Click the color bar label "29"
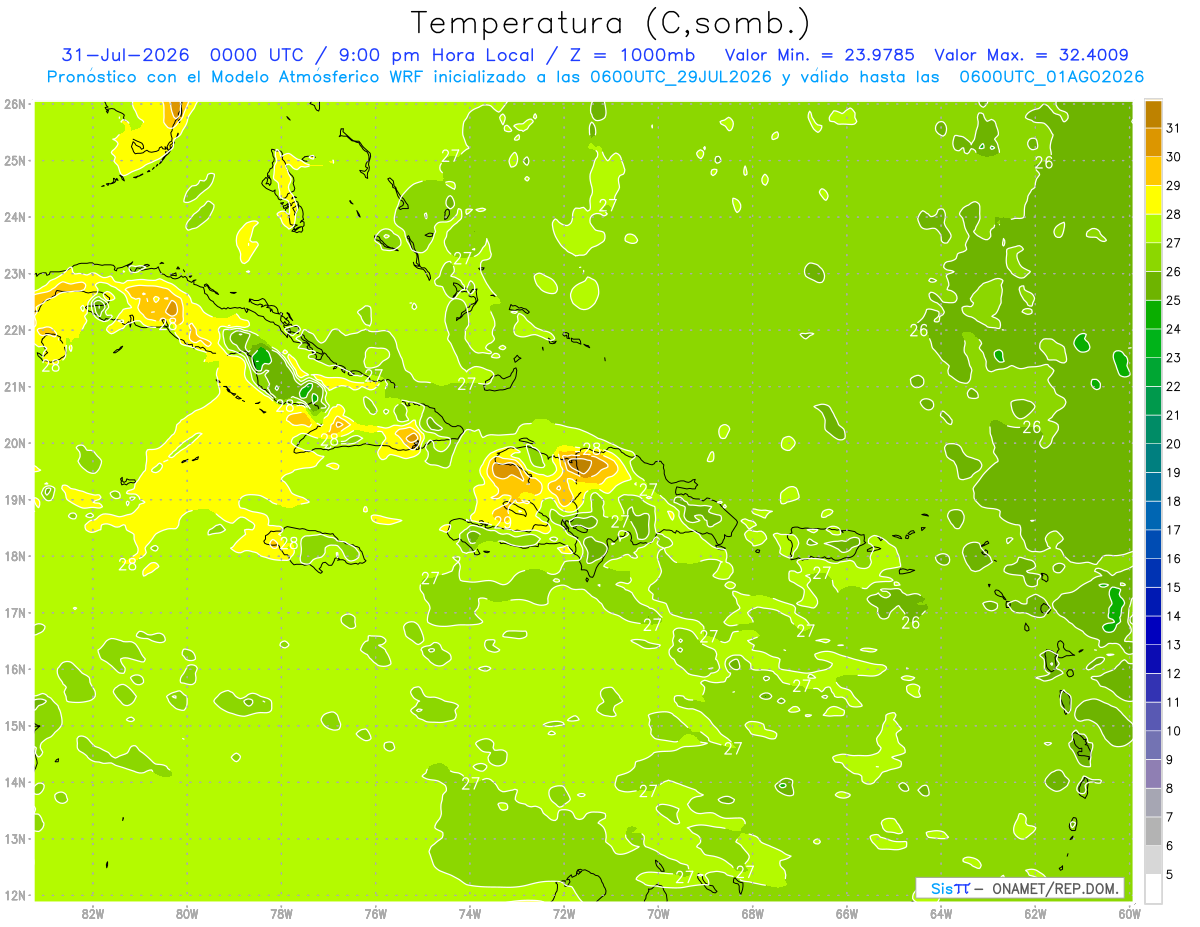Image resolution: width=1200 pixels, height=927 pixels. (1173, 185)
